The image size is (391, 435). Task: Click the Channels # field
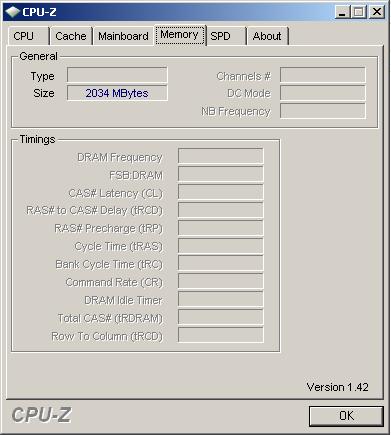(323, 75)
